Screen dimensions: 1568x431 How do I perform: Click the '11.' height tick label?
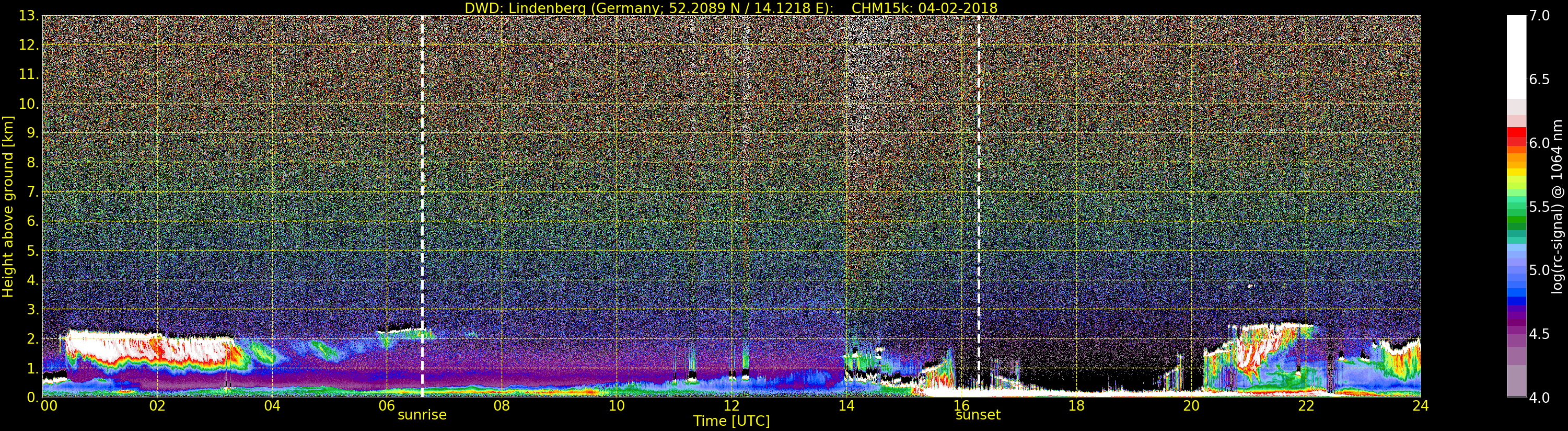click(29, 74)
